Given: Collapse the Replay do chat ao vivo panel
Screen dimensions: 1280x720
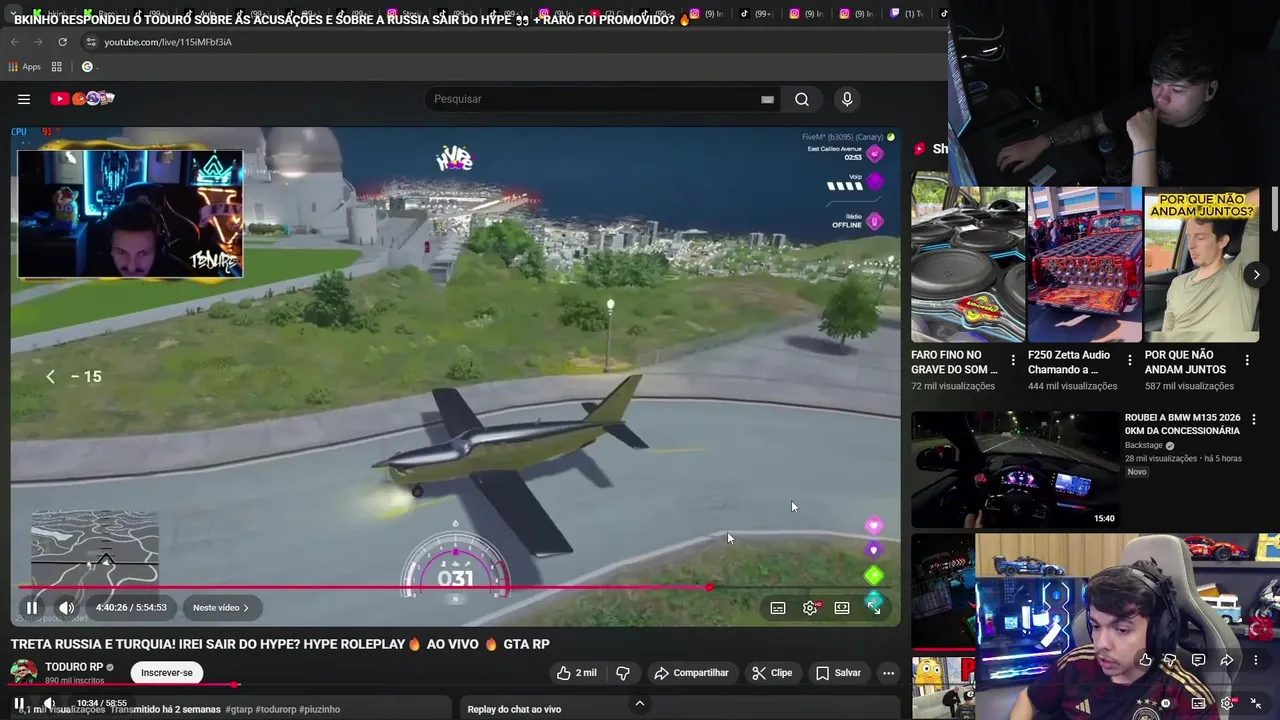Looking at the screenshot, I should (x=639, y=704).
